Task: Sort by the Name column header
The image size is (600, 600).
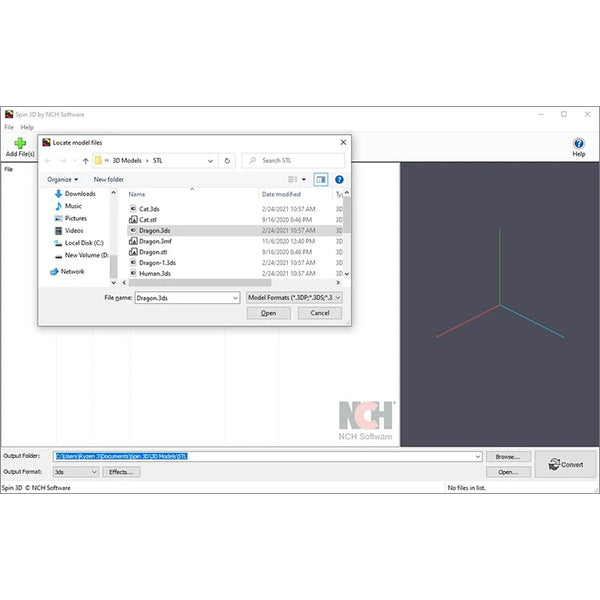Action: click(137, 194)
